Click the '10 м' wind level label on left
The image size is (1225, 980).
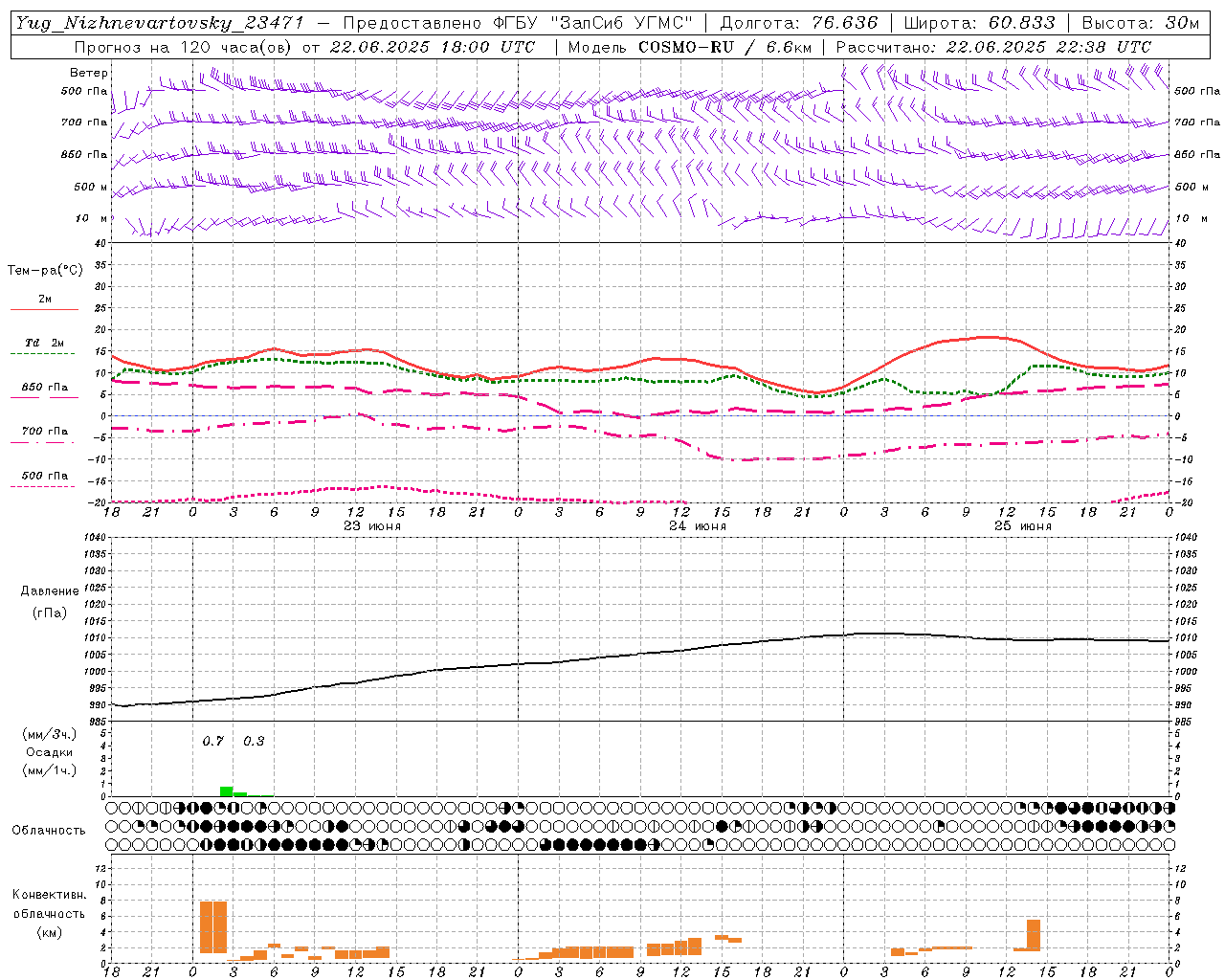[x=93, y=218]
